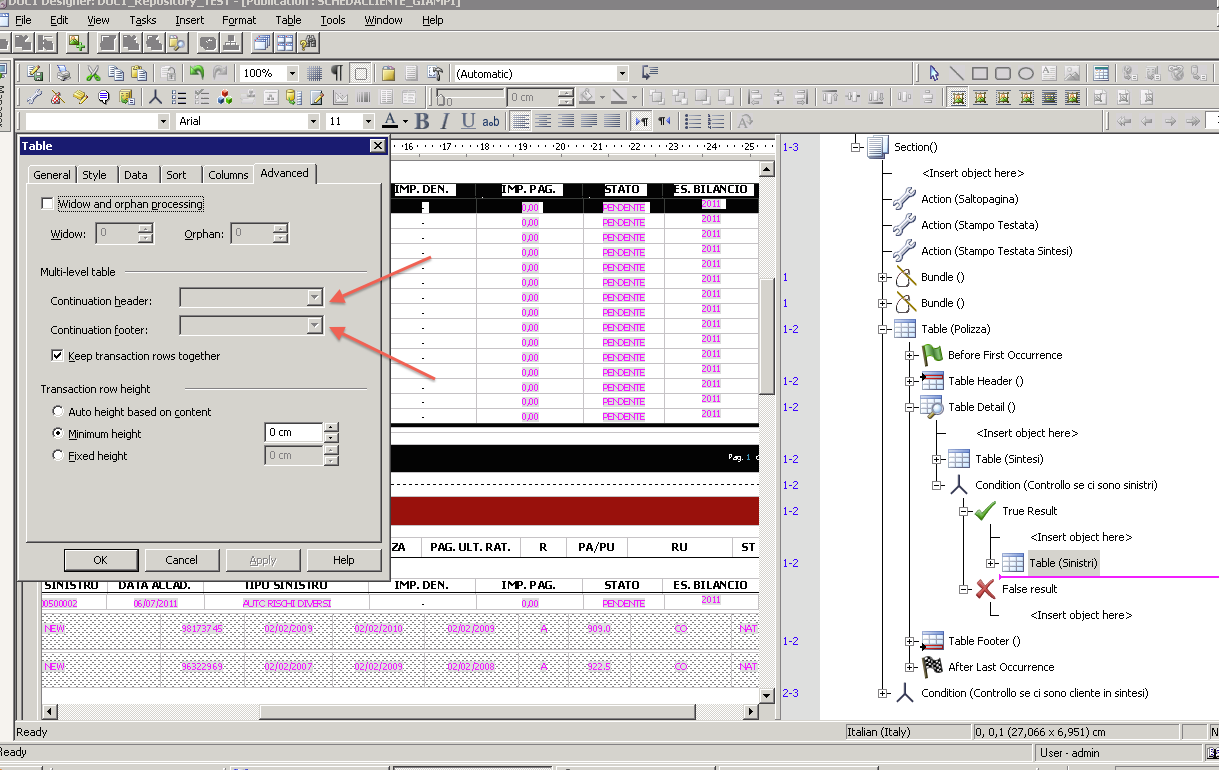The image size is (1219, 770).
Task: Open the Format menu
Action: tap(239, 20)
